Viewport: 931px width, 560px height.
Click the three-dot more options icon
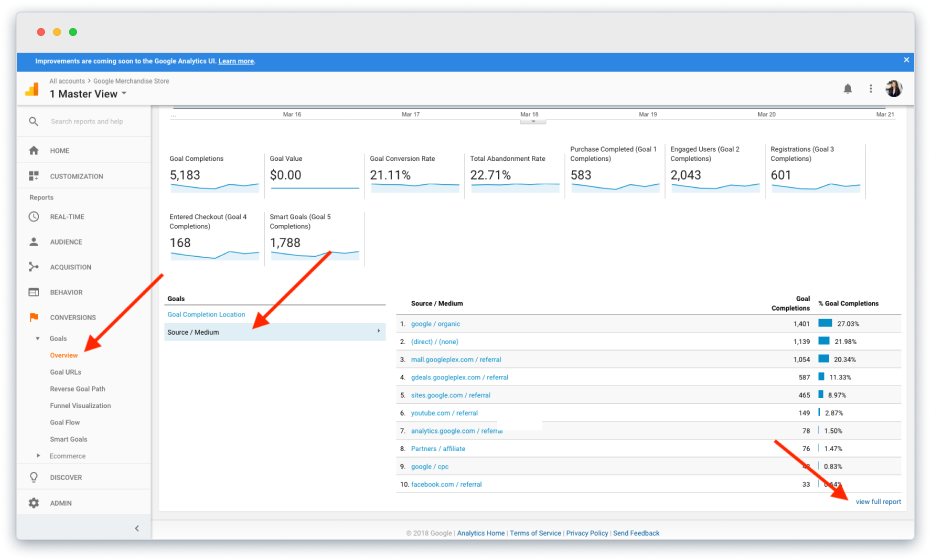click(x=870, y=88)
